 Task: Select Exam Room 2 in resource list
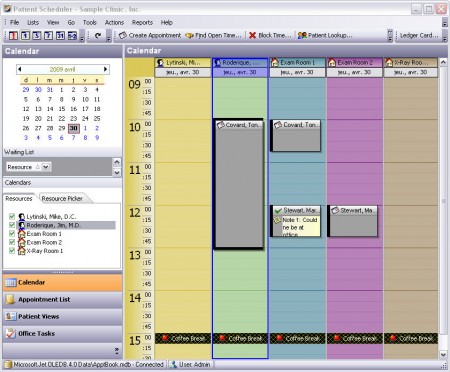click(44, 242)
